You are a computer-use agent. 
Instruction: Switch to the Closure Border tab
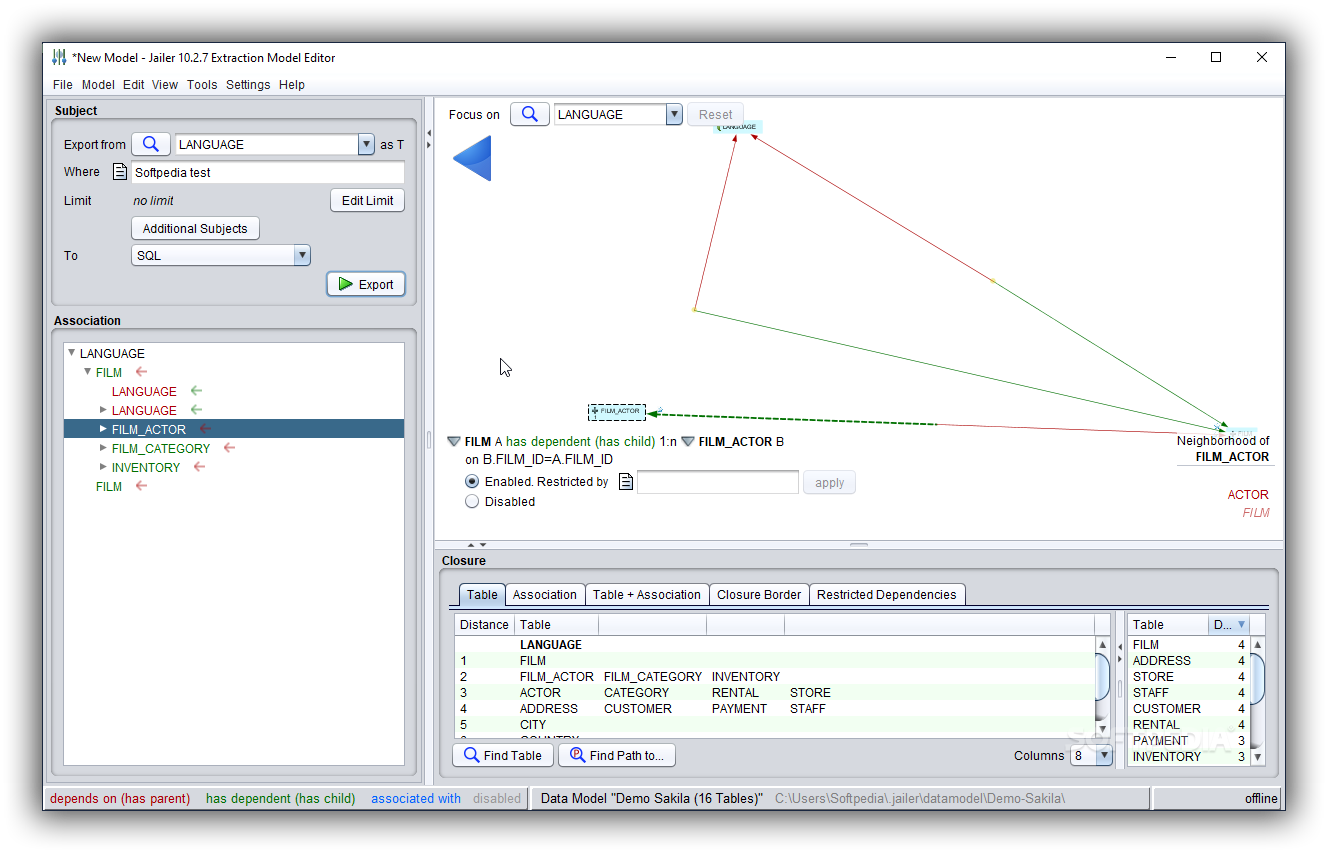click(x=759, y=594)
